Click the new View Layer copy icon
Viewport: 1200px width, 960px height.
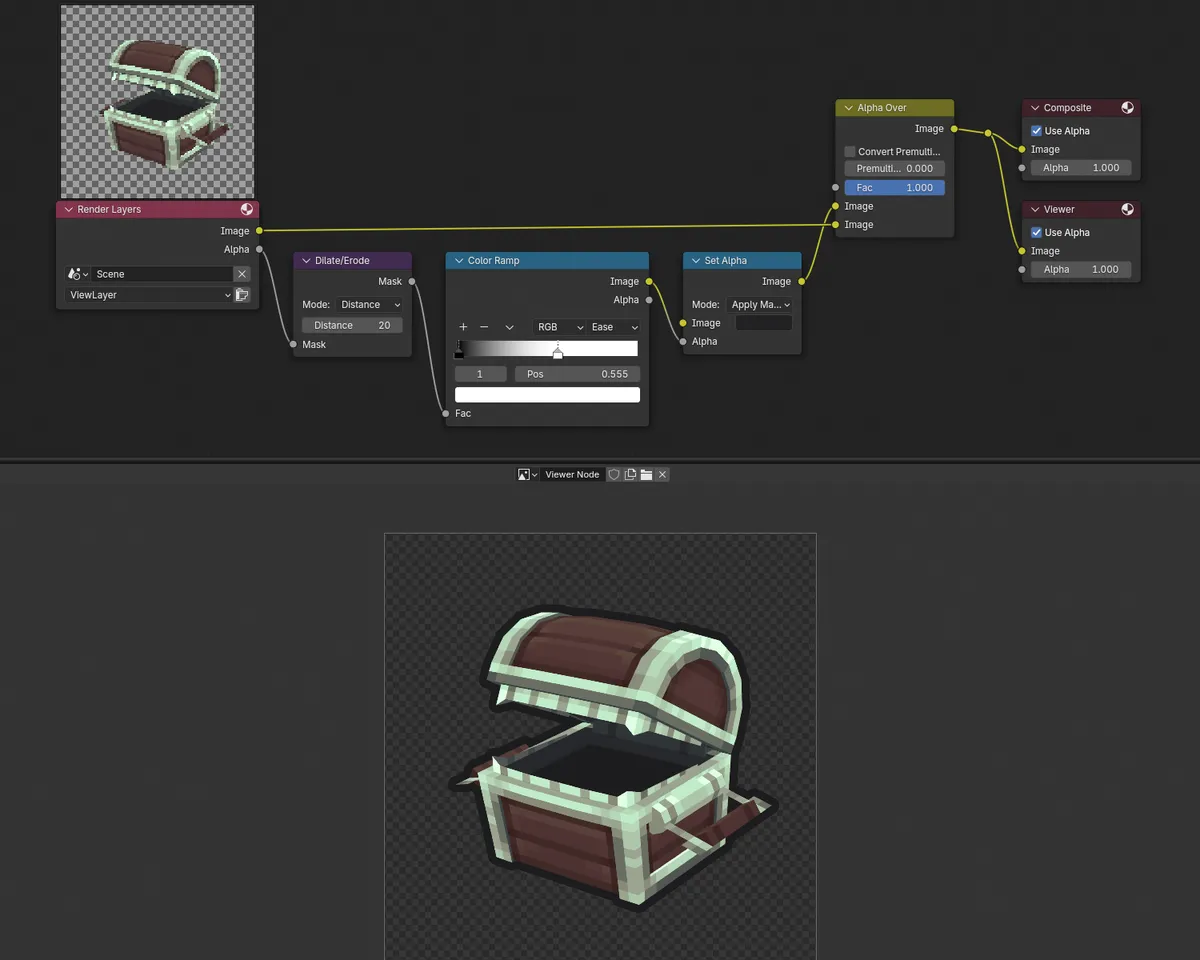coord(241,294)
